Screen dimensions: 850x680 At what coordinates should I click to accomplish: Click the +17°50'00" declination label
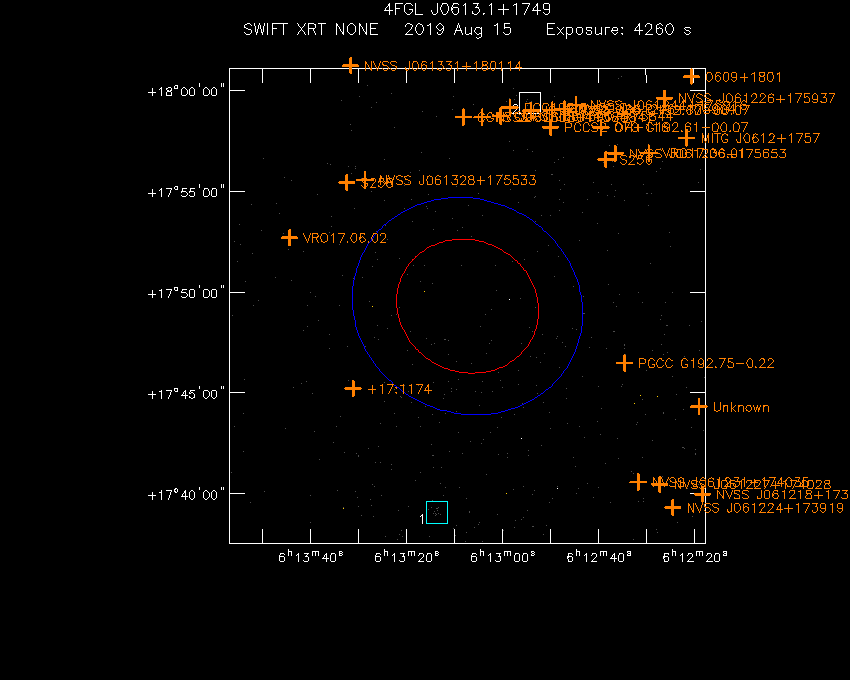(x=186, y=293)
